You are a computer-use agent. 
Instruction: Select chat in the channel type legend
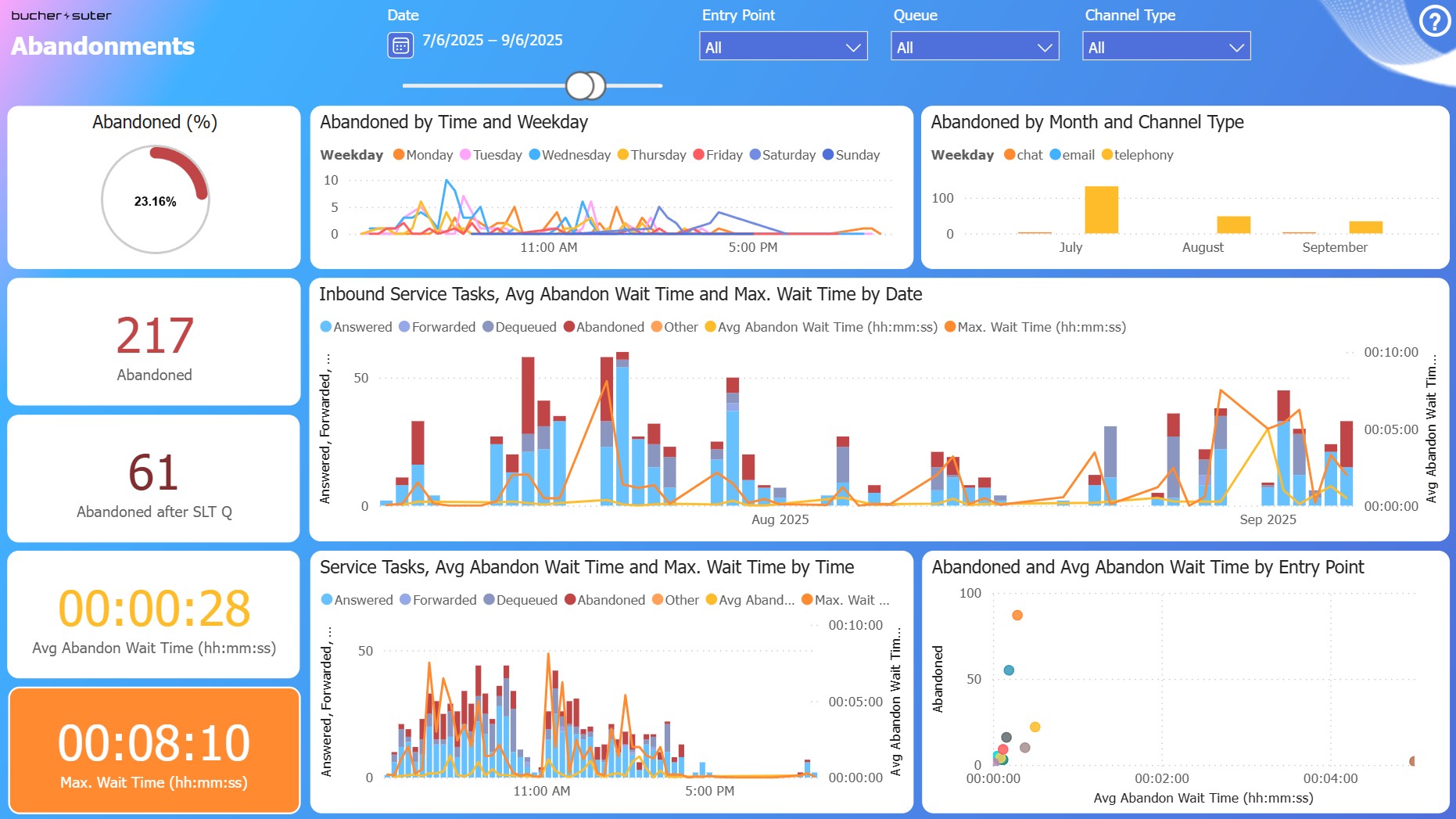1024,155
